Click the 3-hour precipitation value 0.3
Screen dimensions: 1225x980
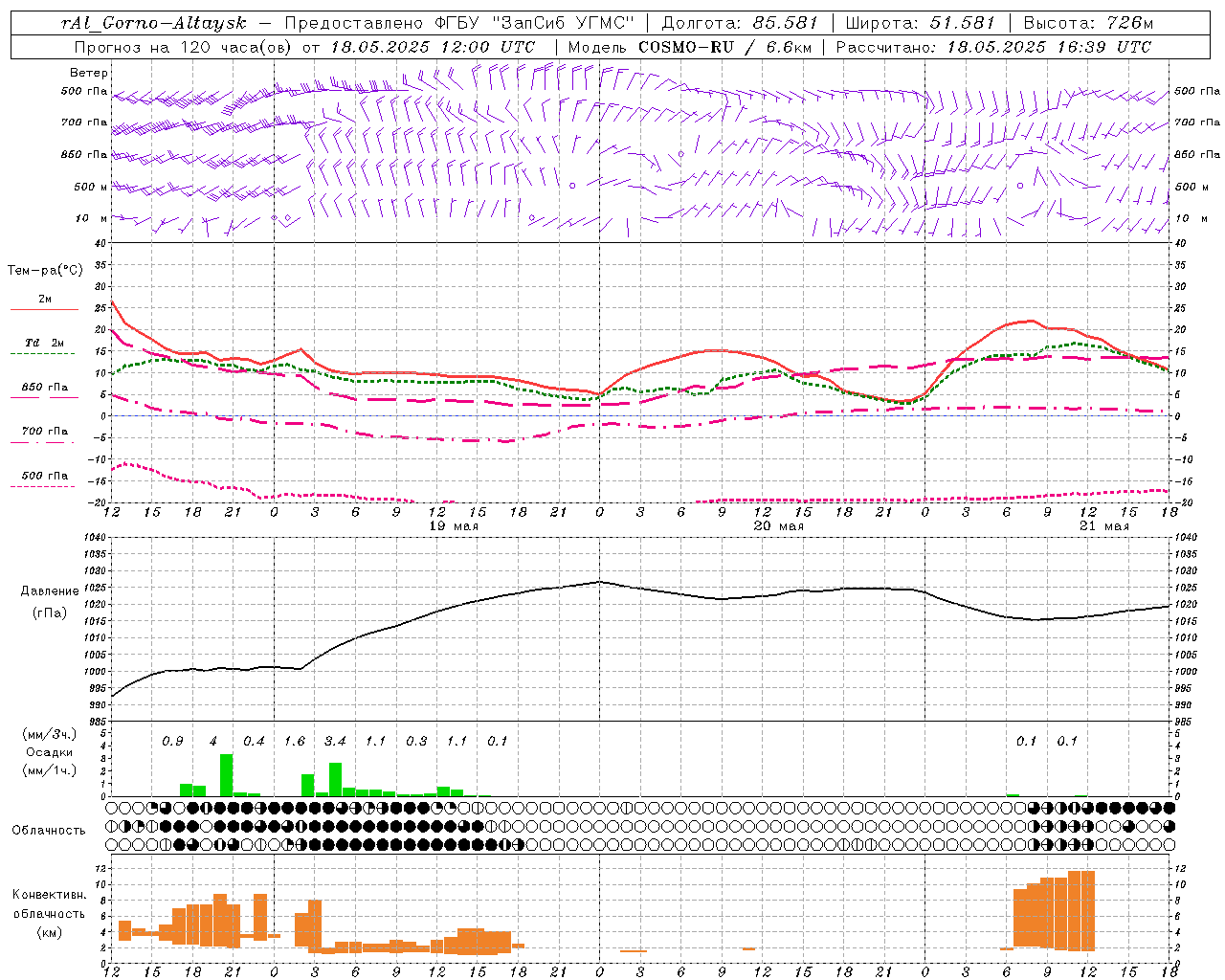(416, 742)
